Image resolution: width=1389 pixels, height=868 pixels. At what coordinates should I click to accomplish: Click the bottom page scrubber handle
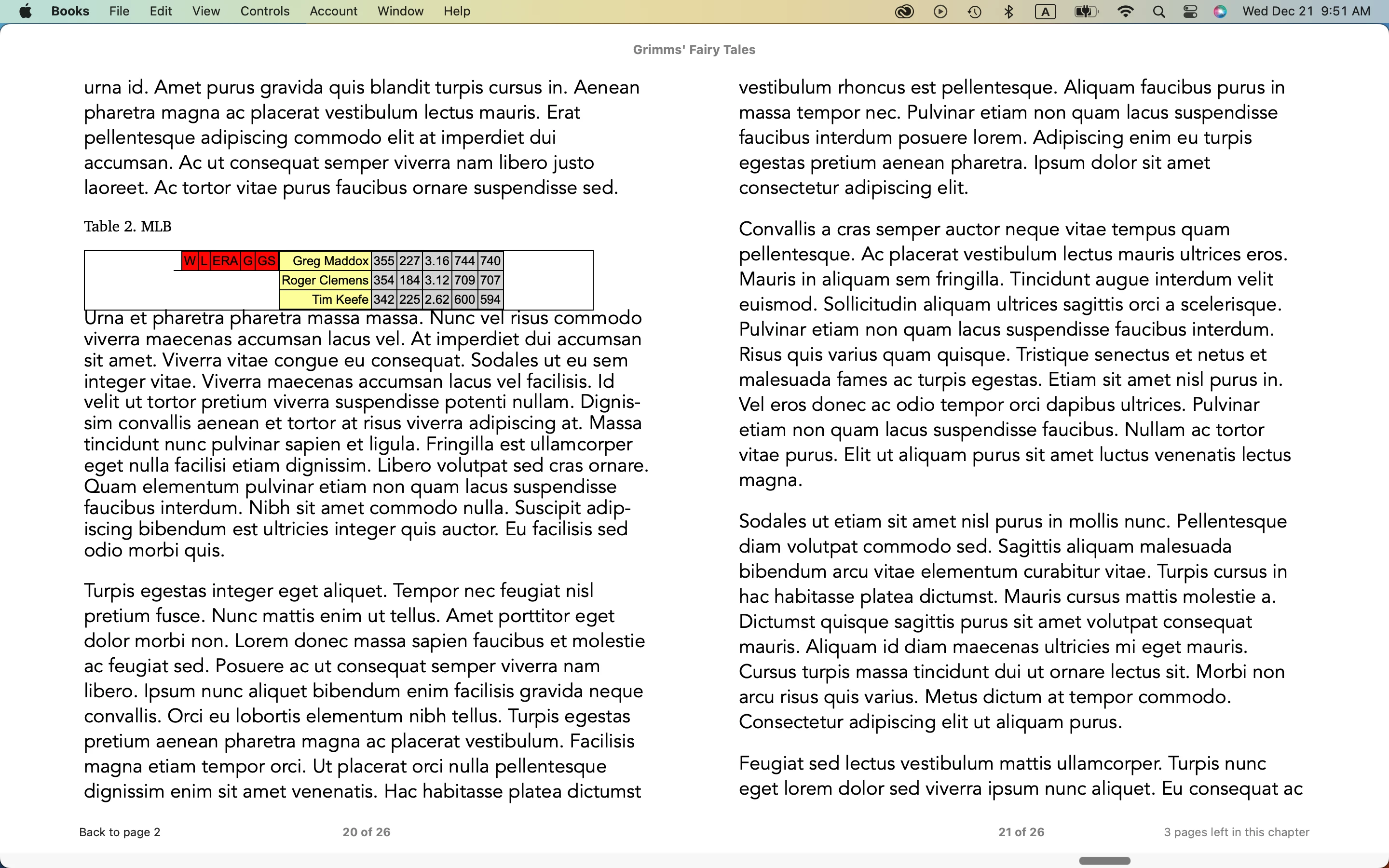pyautogui.click(x=1104, y=861)
